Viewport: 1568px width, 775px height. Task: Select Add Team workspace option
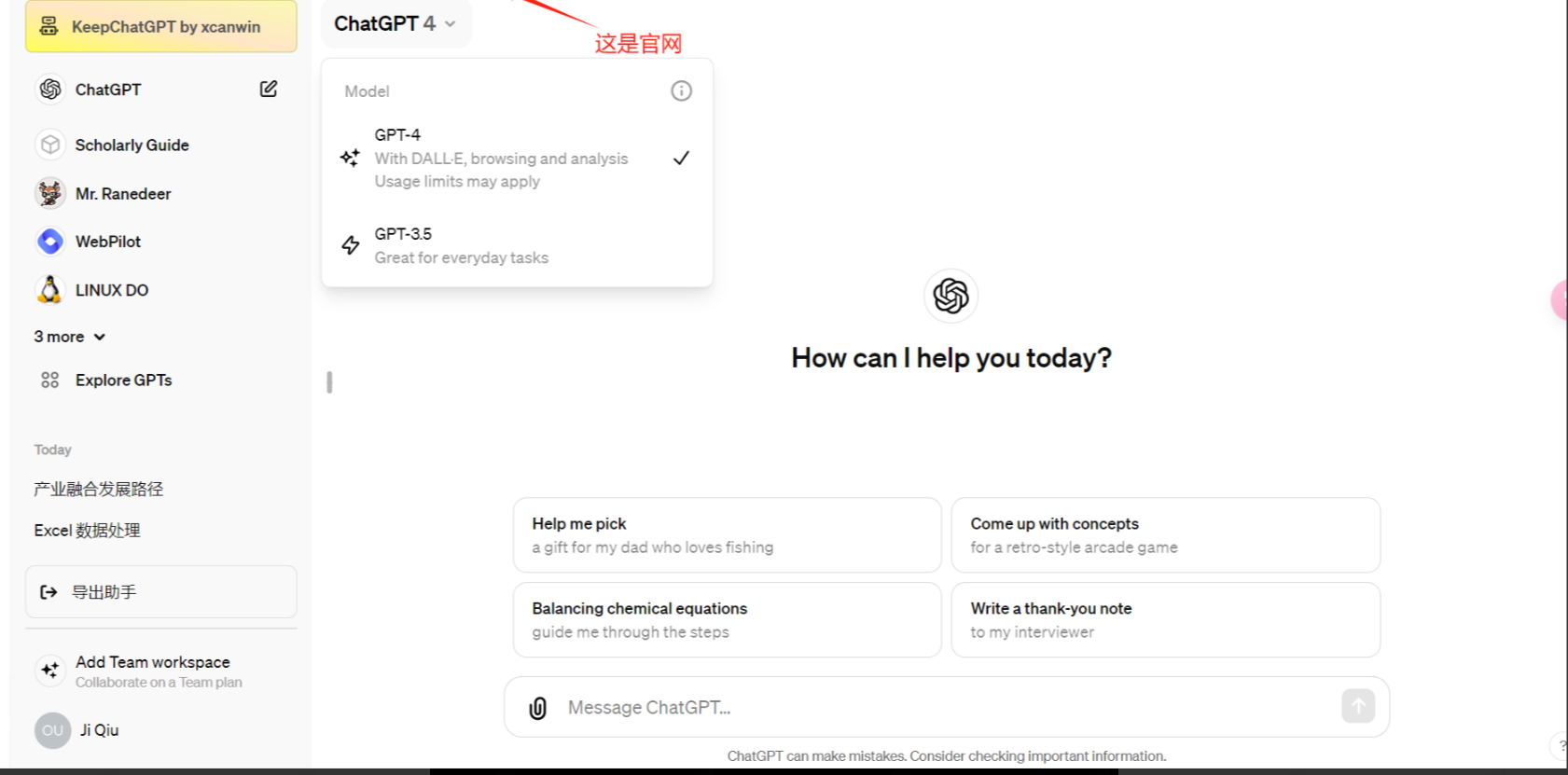[x=160, y=671]
